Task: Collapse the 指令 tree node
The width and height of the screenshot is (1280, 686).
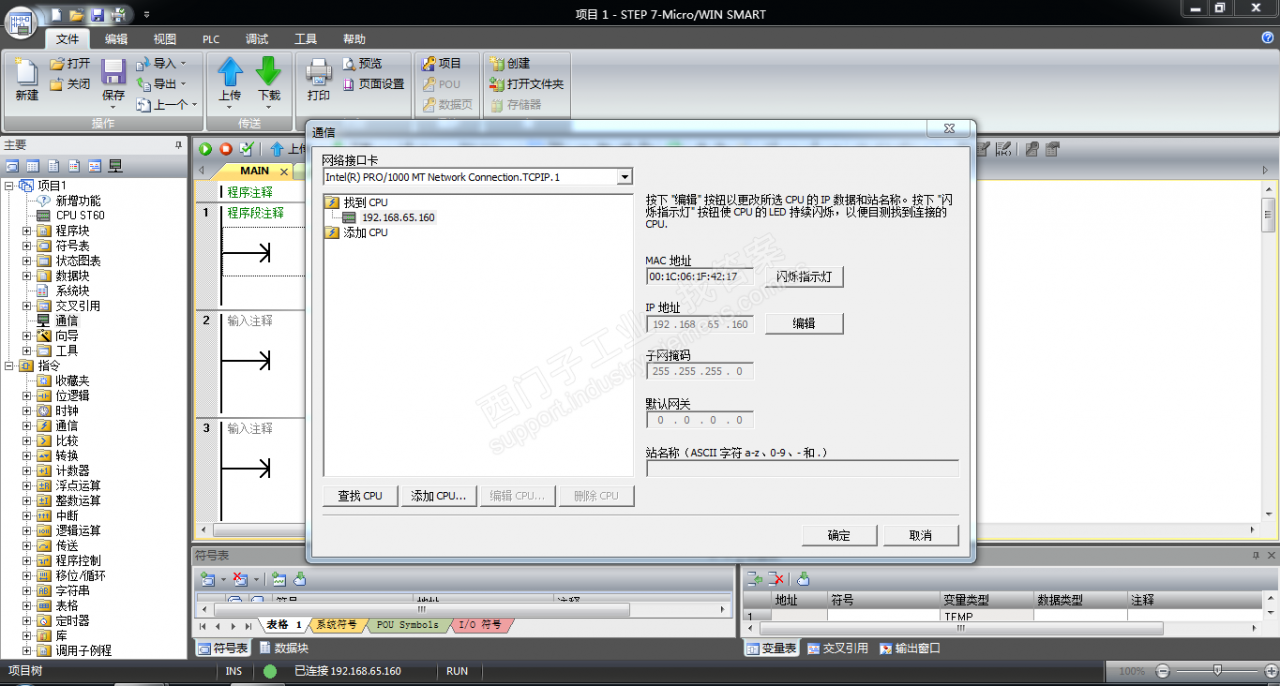Action: tap(9, 366)
